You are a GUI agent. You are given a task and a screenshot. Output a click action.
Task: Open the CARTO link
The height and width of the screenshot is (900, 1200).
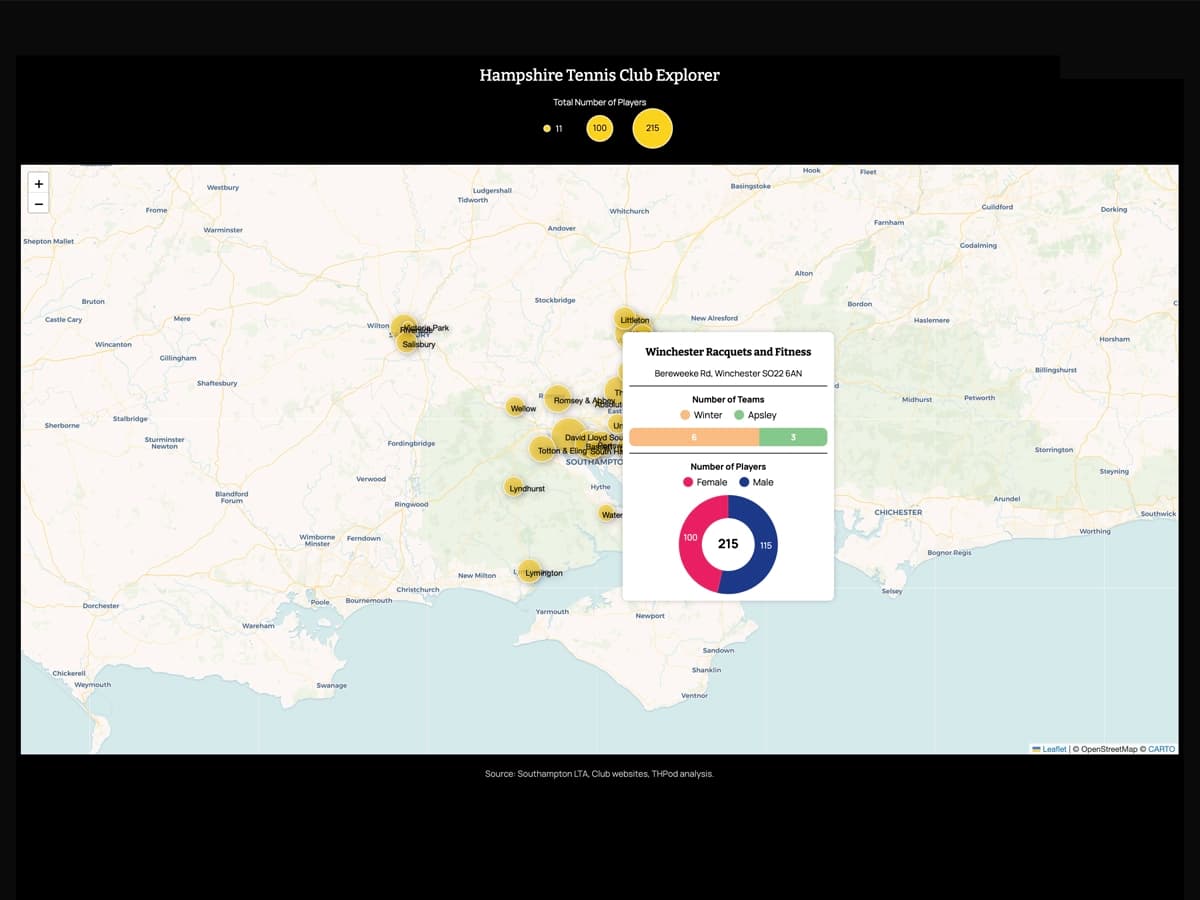pyautogui.click(x=1161, y=748)
